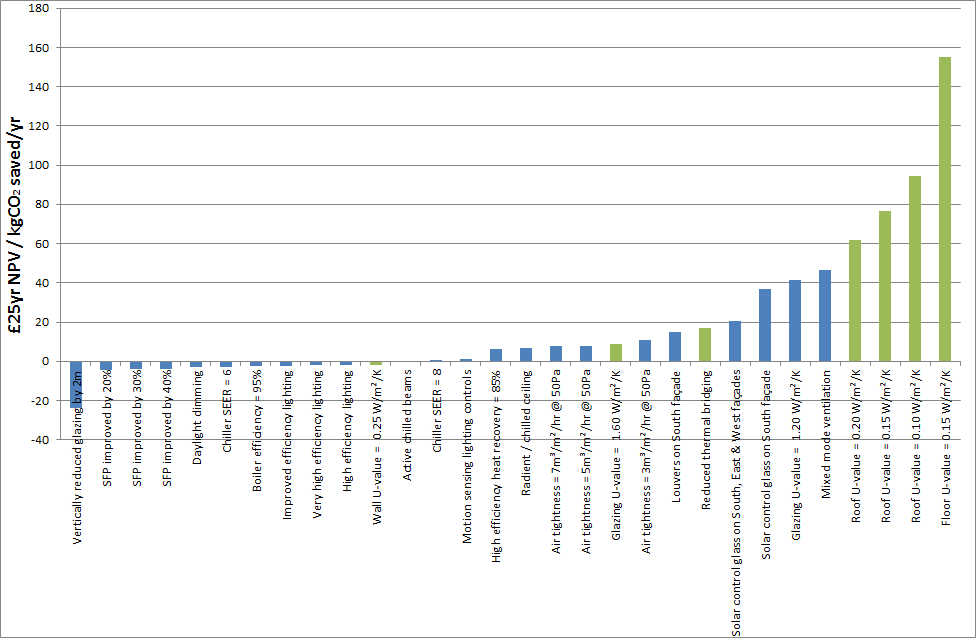The image size is (976, 638).
Task: Select the SFP improved by 40% label
Action: coord(166,425)
